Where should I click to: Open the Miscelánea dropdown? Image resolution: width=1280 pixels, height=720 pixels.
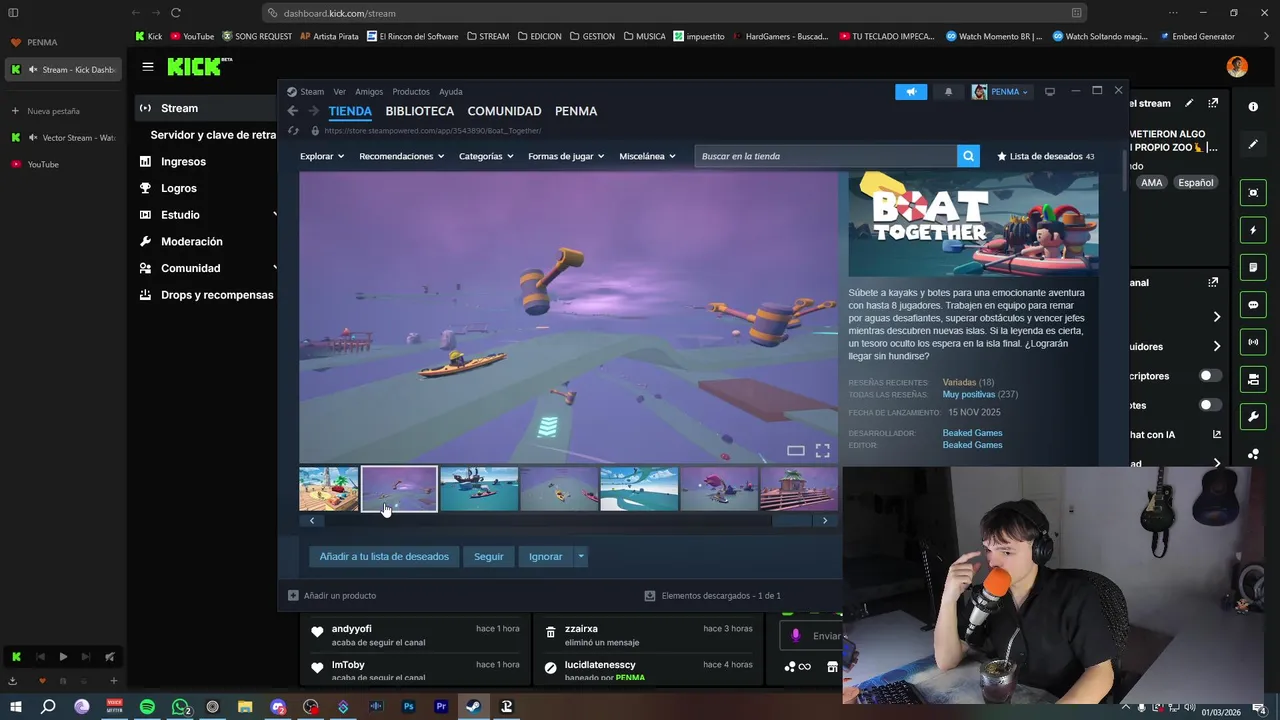click(647, 156)
